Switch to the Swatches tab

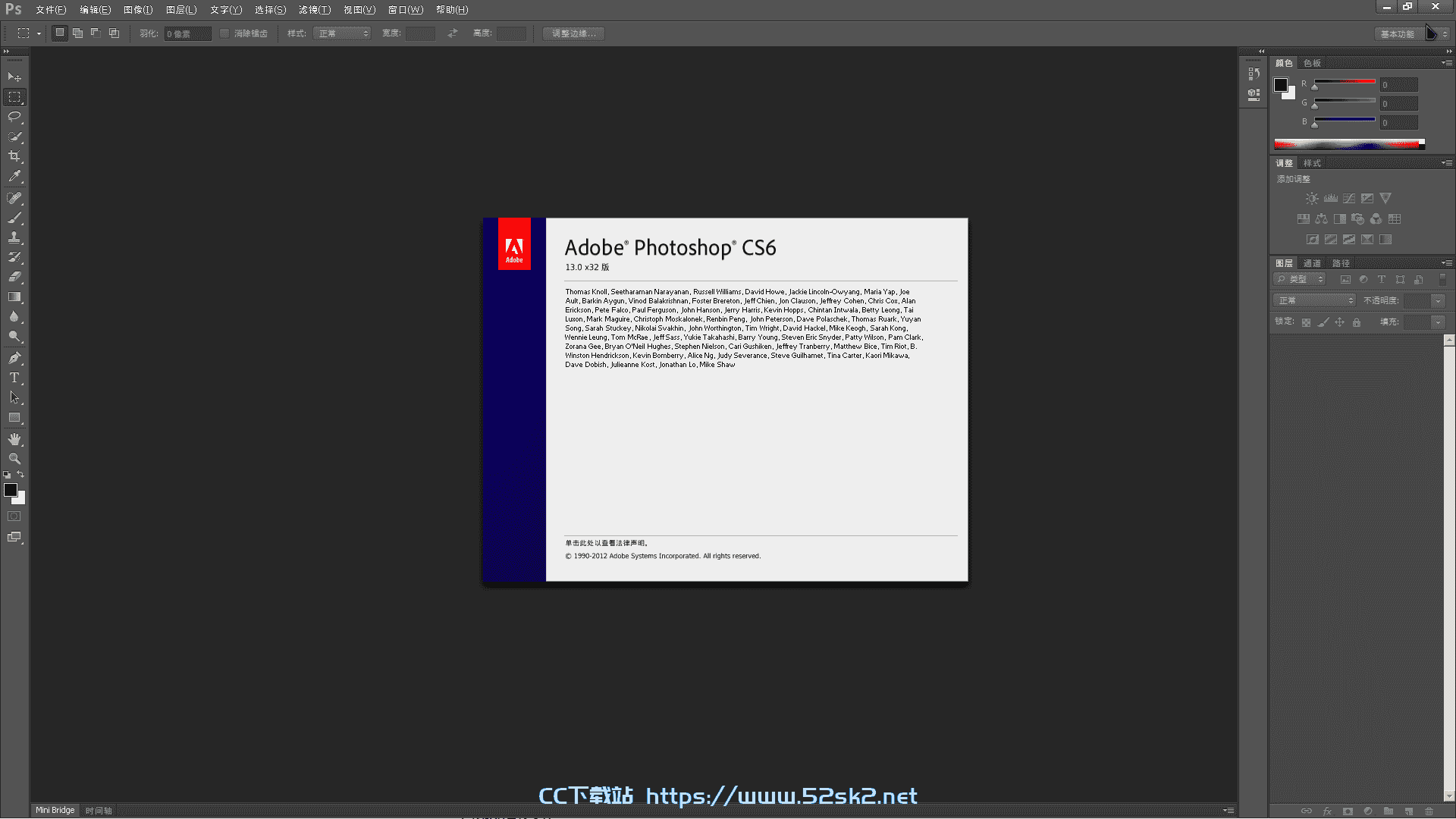(x=1313, y=63)
